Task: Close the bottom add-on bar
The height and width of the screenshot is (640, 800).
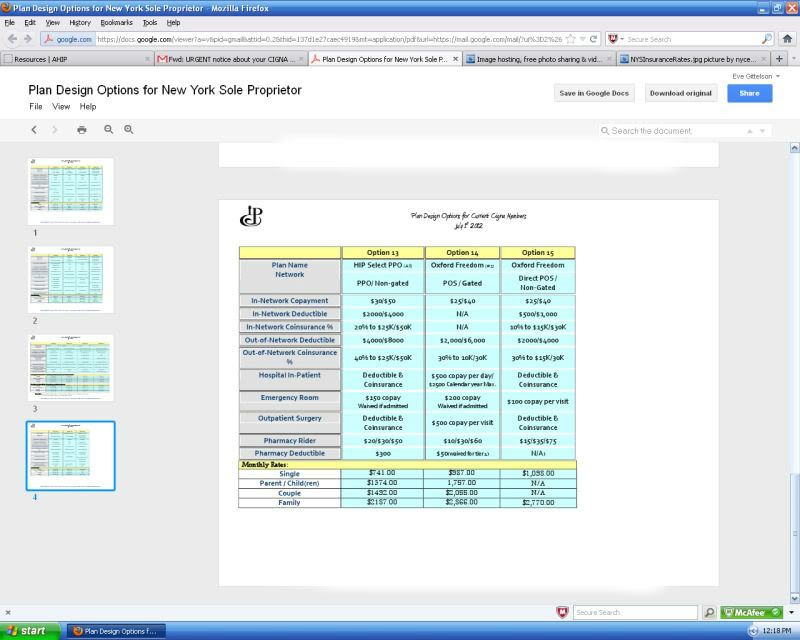Action: coord(8,612)
